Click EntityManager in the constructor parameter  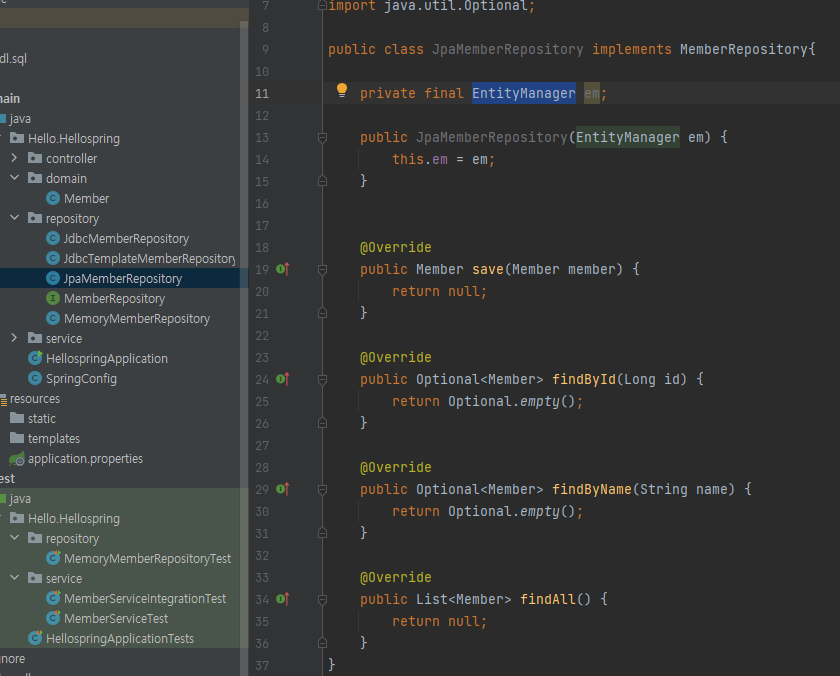(627, 137)
